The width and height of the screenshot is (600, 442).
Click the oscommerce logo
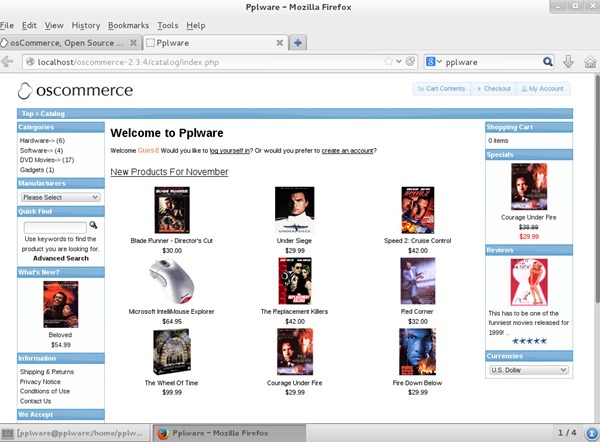tap(75, 91)
